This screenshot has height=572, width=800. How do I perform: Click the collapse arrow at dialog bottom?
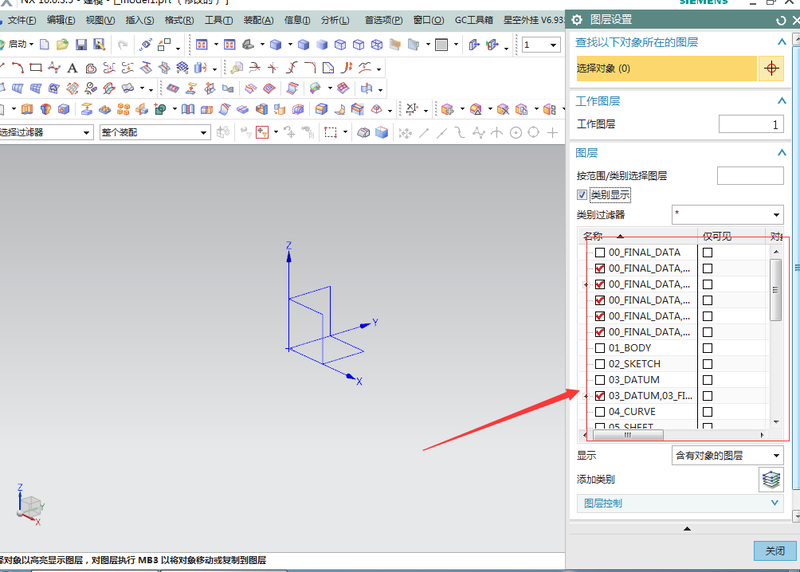tap(687, 529)
